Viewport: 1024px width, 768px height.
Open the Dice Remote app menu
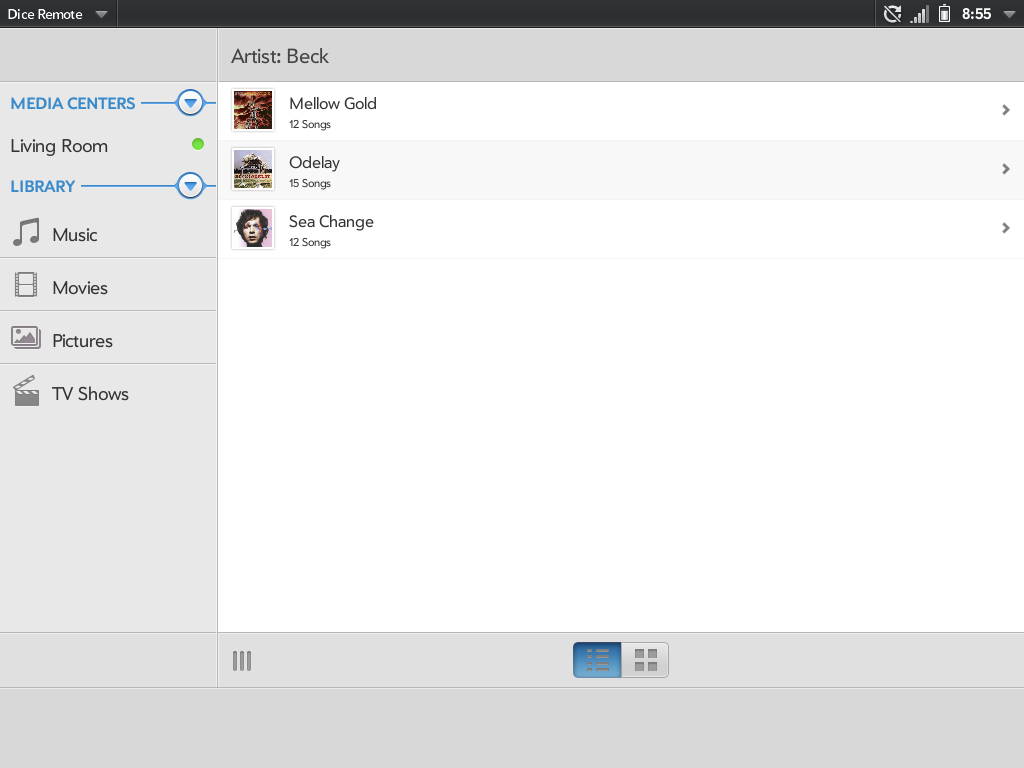point(57,14)
